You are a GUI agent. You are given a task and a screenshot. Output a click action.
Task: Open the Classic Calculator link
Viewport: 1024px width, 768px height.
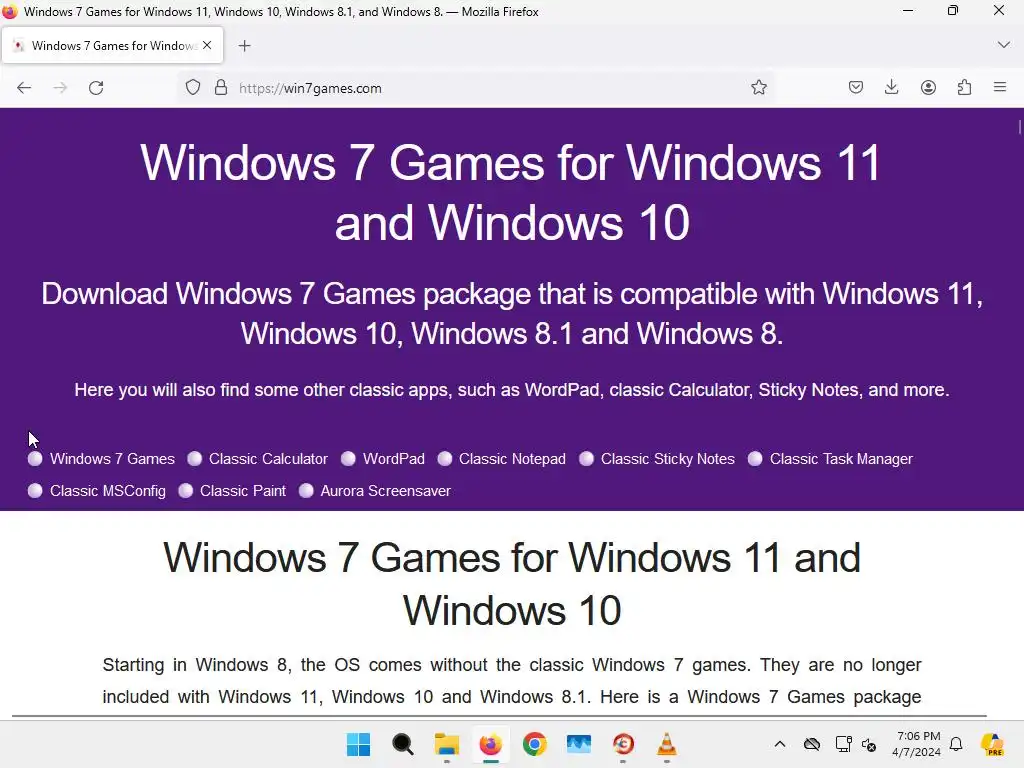pyautogui.click(x=268, y=459)
